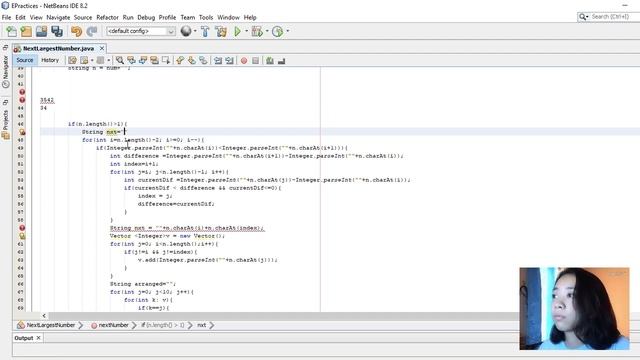640x360 pixels.
Task: Open the Projects side panel
Action: click(x=5, y=120)
